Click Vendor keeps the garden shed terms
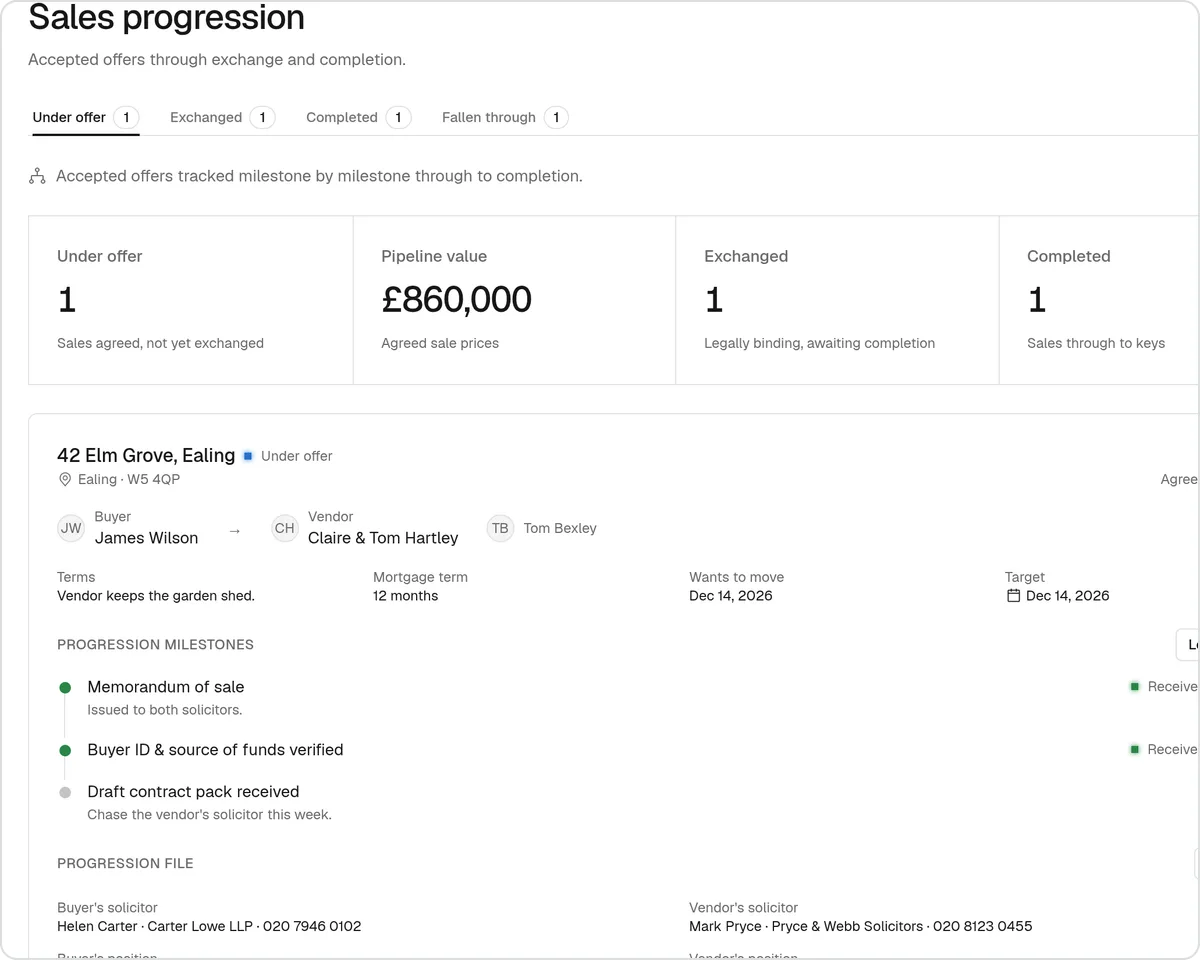The image size is (1200, 960). pyautogui.click(x=156, y=596)
